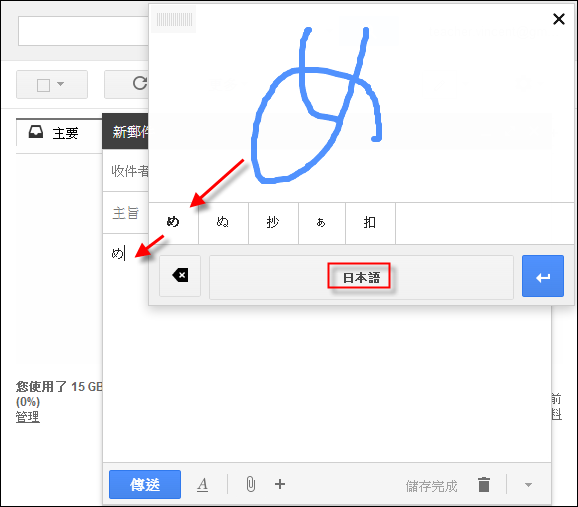The width and height of the screenshot is (578, 507).
Task: Choose the め handwriting candidate
Action: pos(173,222)
